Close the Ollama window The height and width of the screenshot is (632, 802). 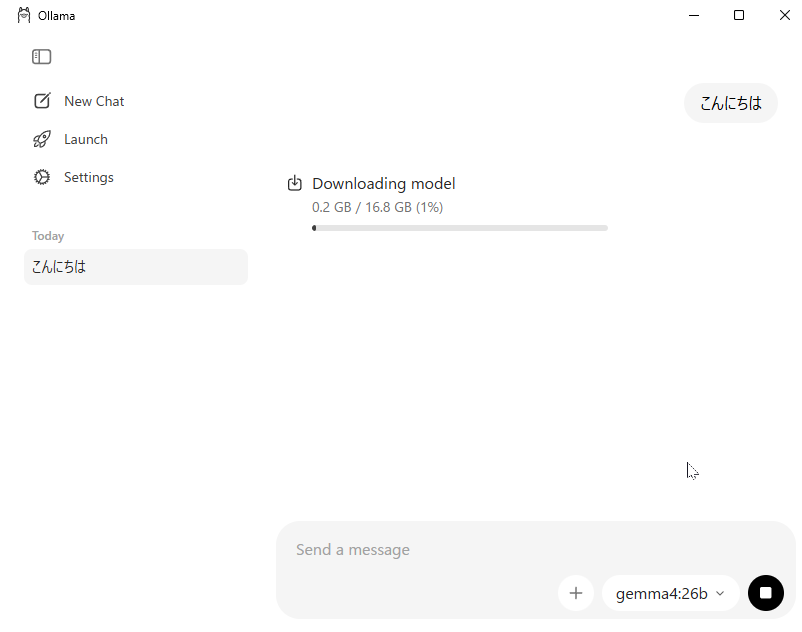point(784,15)
